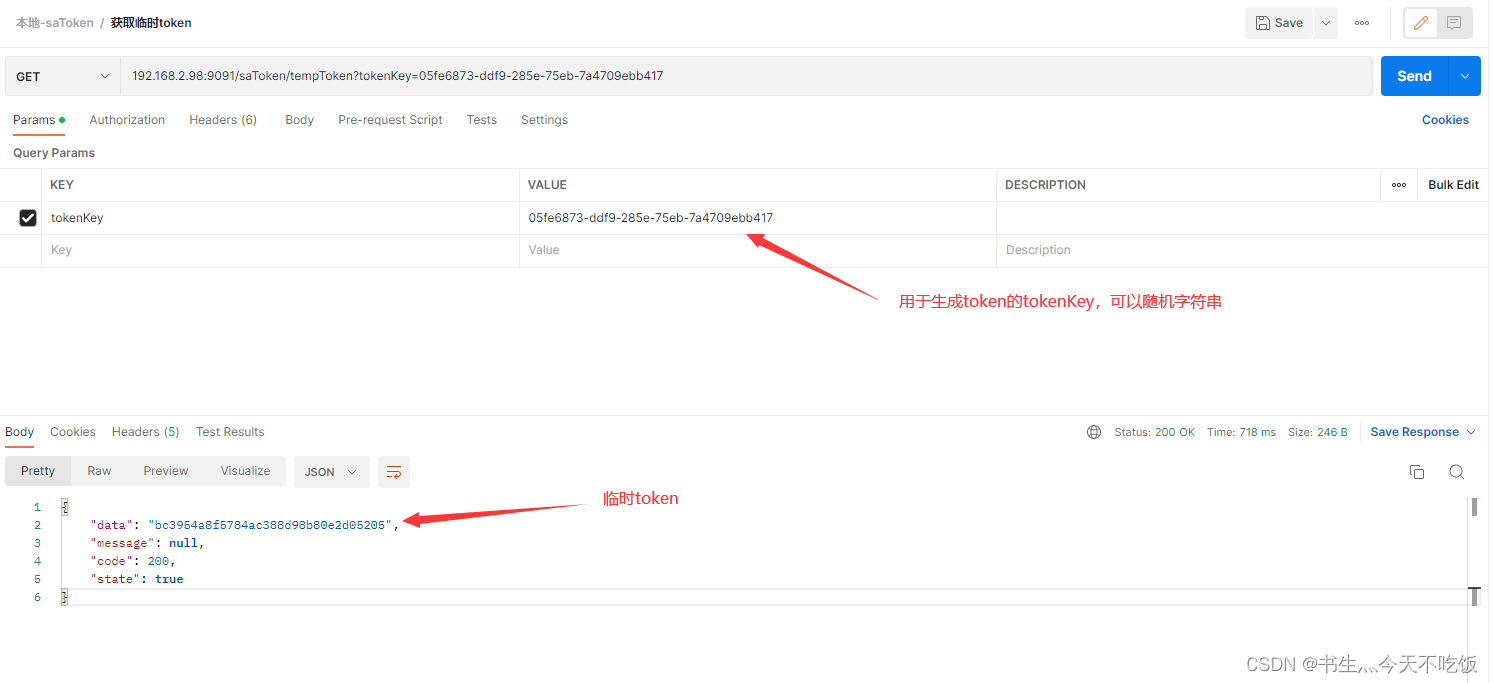1493x683 pixels.
Task: Click the 本地-saToken breadcrumb
Action: pyautogui.click(x=55, y=22)
